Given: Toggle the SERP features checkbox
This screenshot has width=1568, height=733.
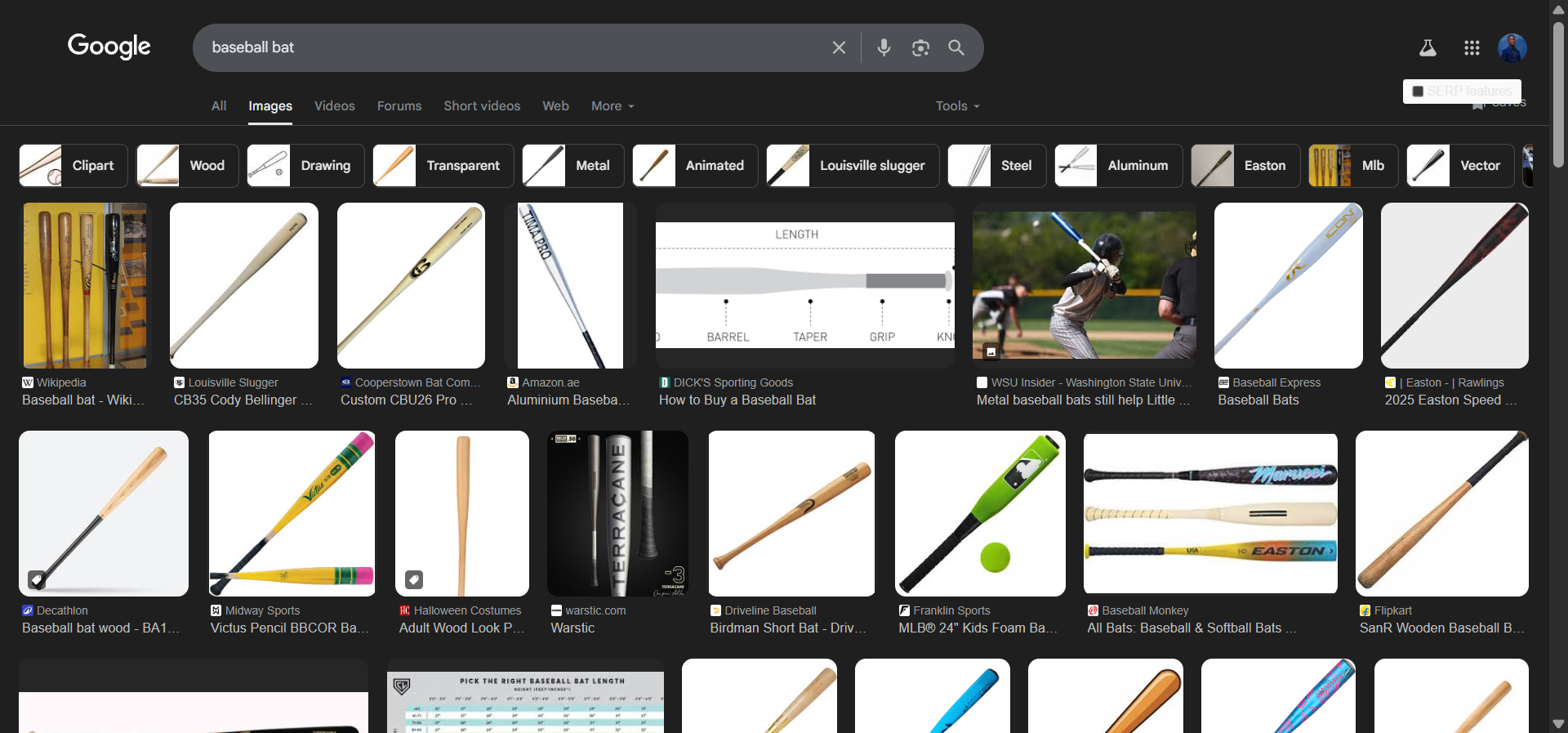Looking at the screenshot, I should 1419,92.
